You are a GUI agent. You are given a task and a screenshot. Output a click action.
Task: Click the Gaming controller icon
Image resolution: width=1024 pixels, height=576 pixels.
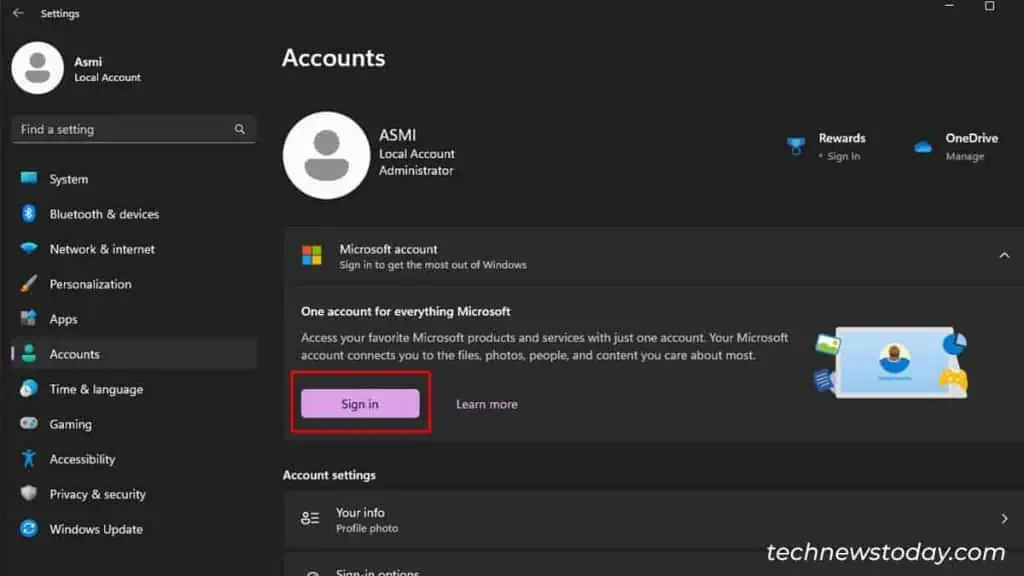[x=28, y=424]
